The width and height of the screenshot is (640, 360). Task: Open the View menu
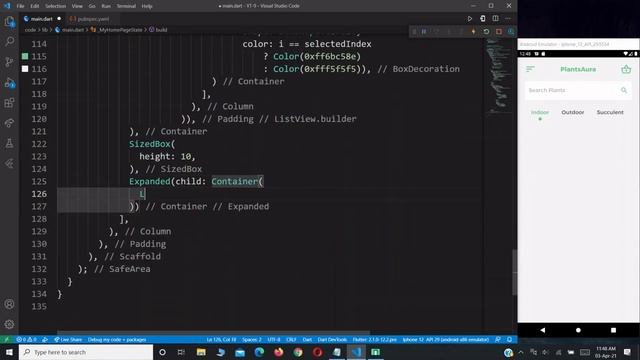pos(77,6)
